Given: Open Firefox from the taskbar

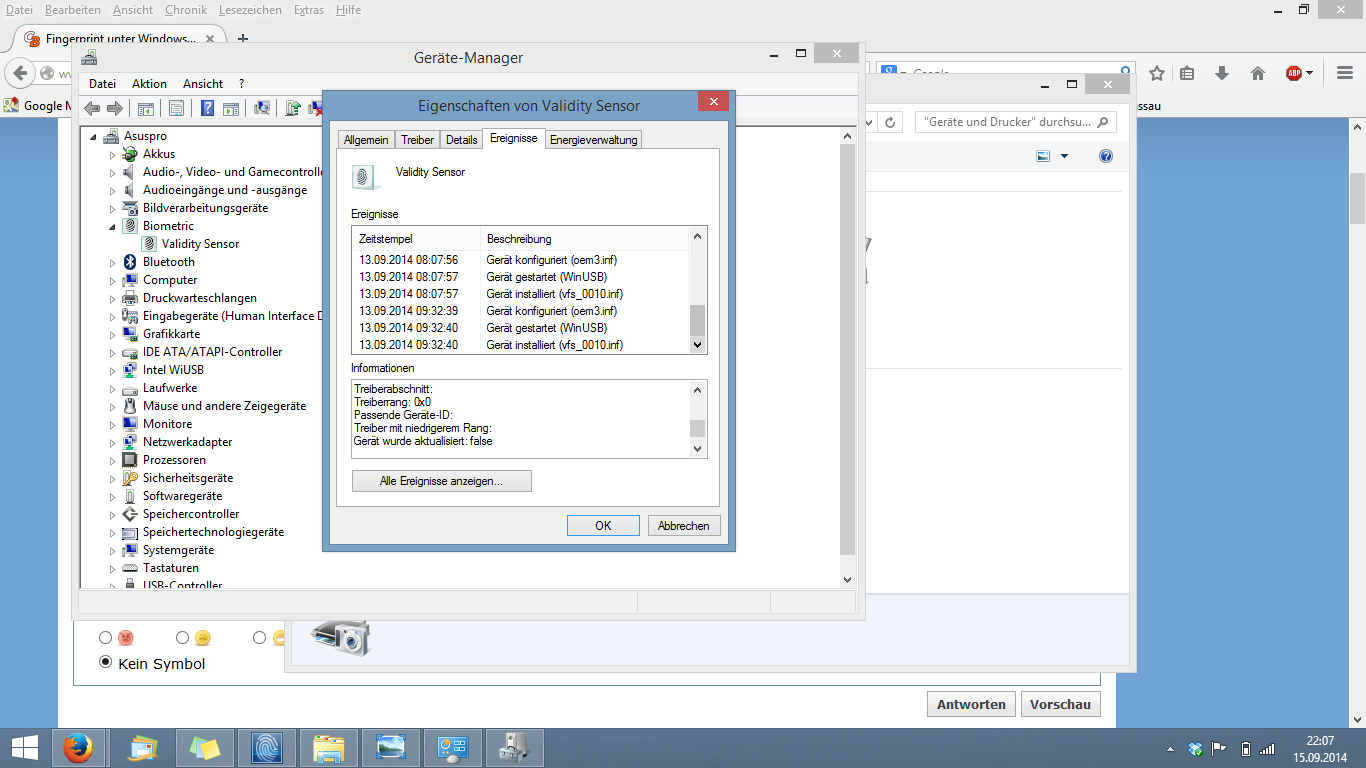Looking at the screenshot, I should tap(78, 747).
